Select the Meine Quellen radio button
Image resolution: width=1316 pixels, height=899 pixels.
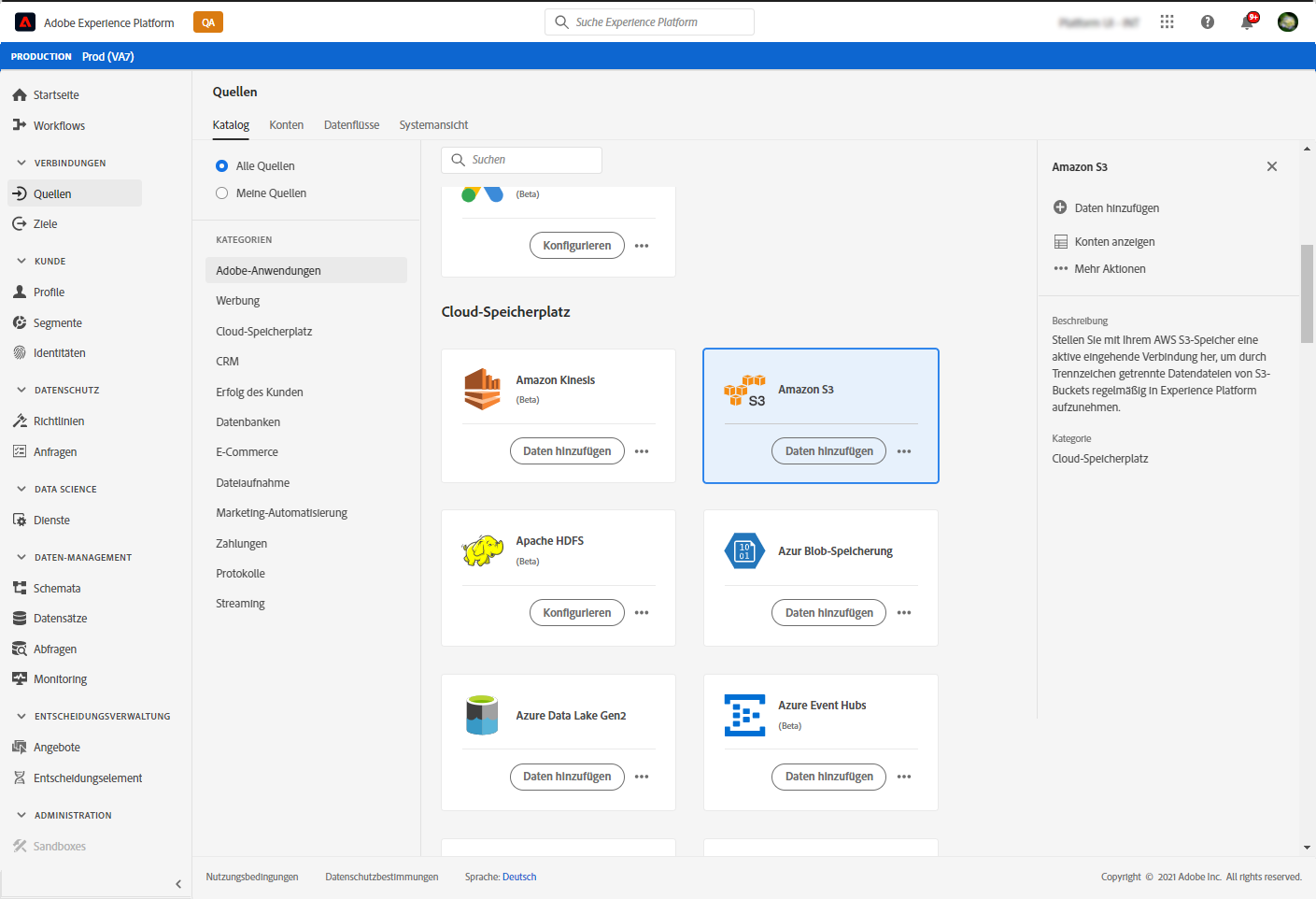point(221,193)
